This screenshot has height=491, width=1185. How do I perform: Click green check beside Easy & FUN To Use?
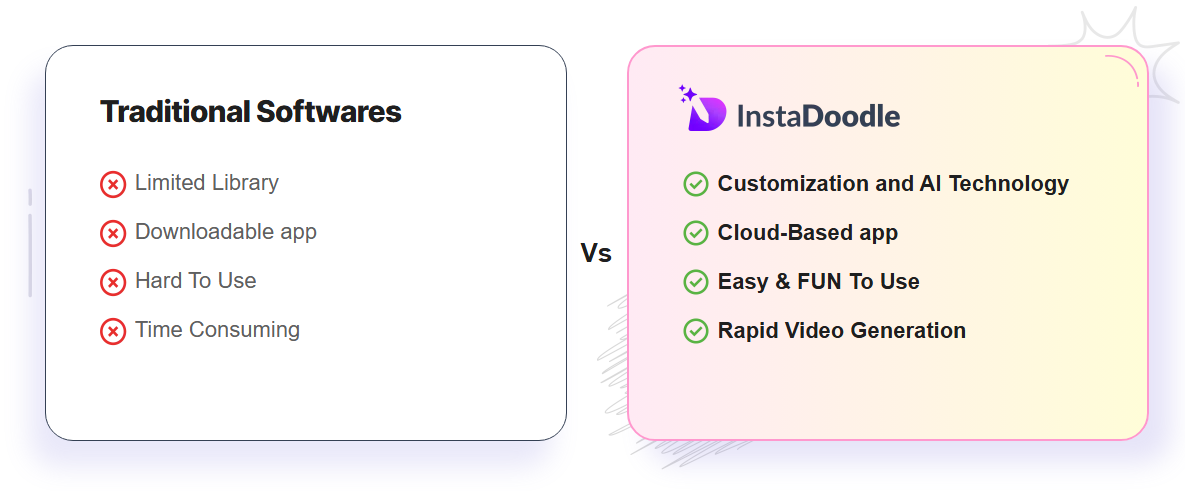click(696, 282)
